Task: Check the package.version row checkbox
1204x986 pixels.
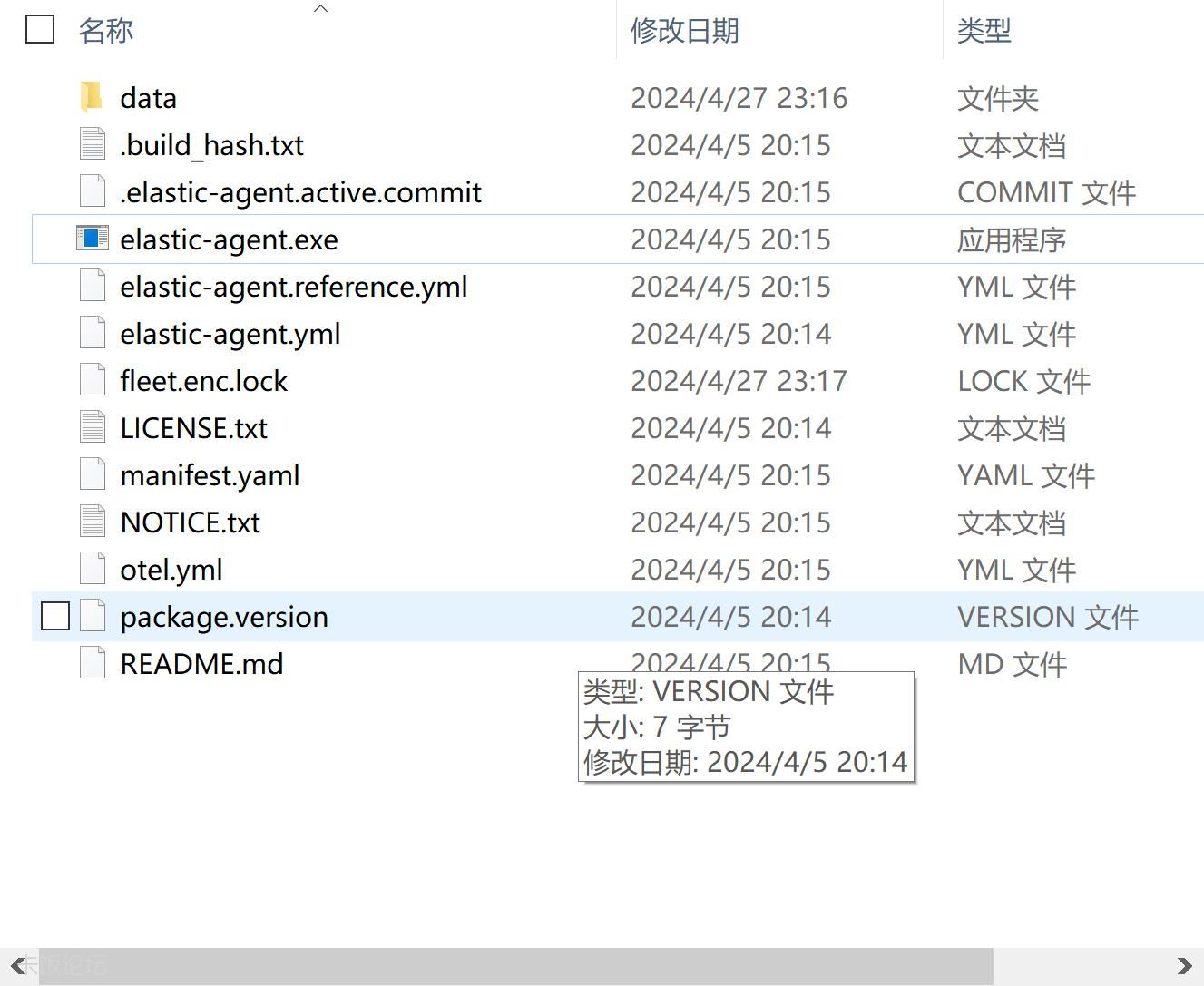Action: (55, 616)
